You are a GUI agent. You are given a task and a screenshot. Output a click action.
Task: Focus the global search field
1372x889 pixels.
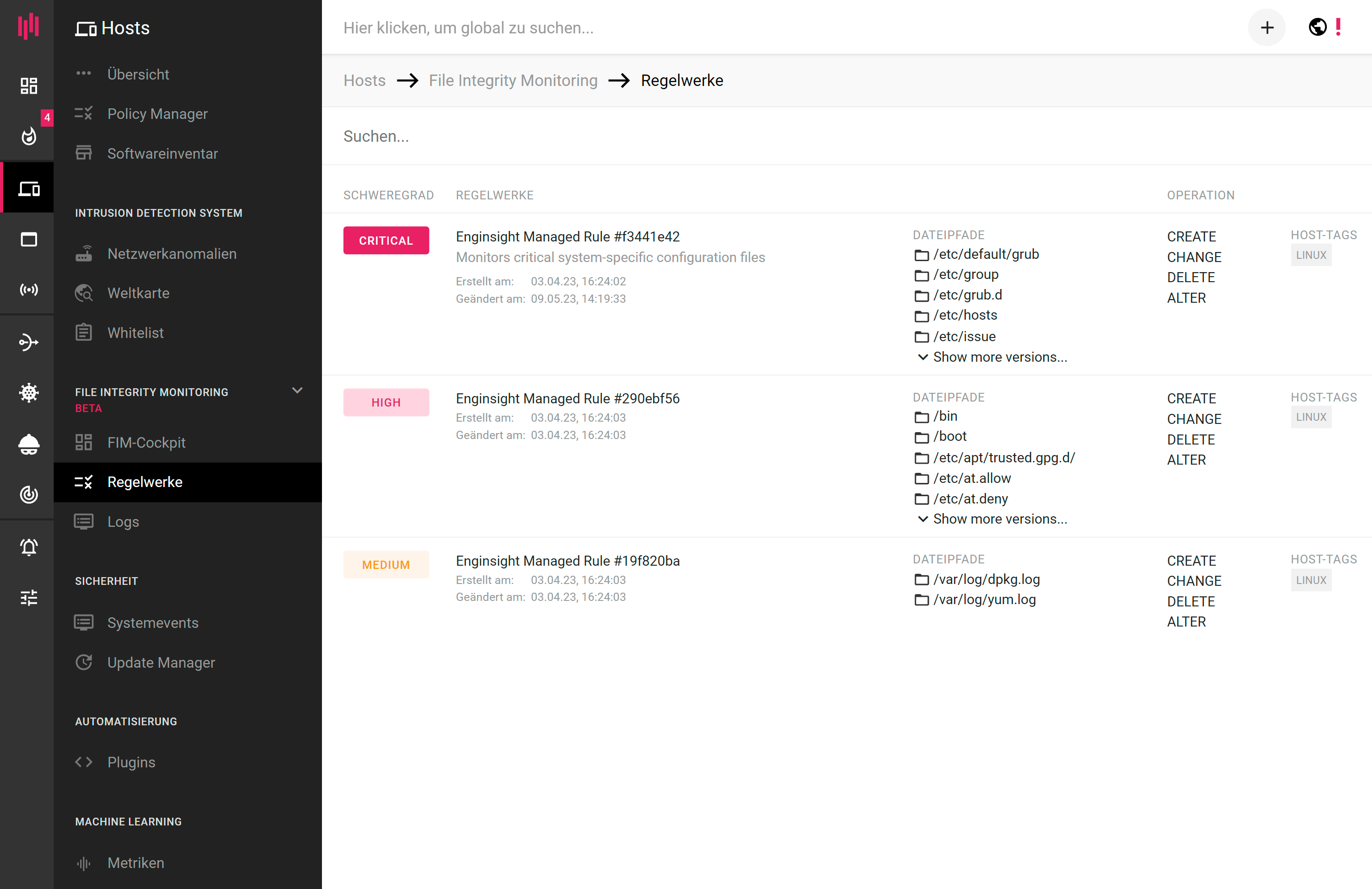coord(692,28)
